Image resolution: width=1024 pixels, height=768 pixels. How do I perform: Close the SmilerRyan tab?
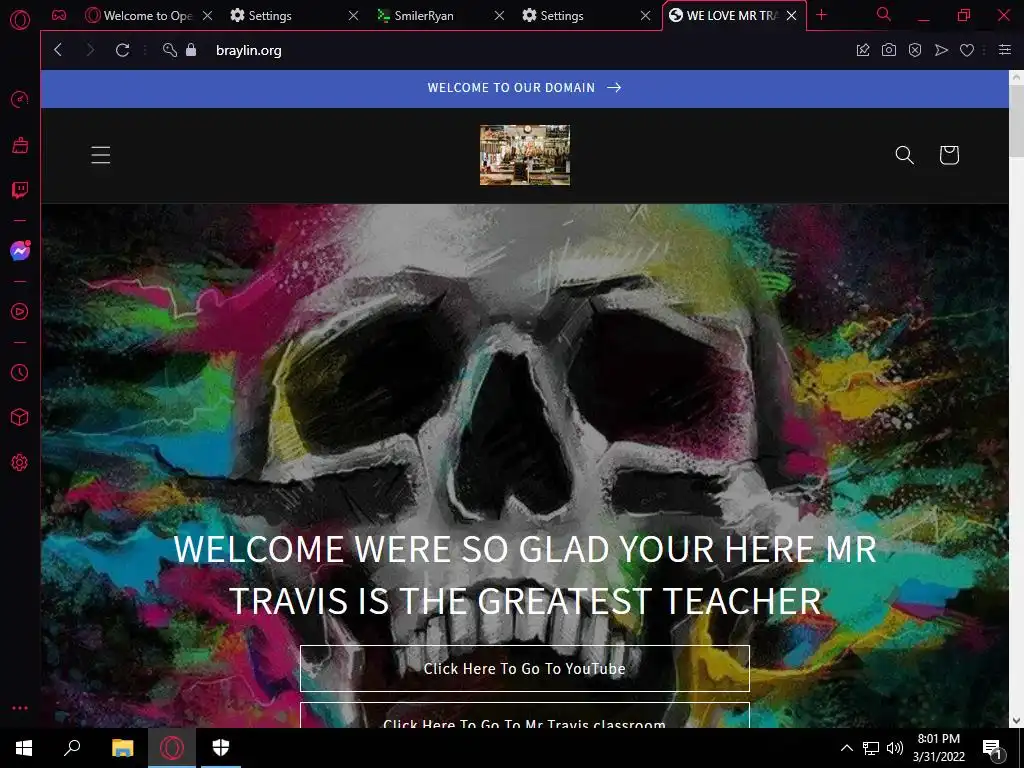point(499,16)
